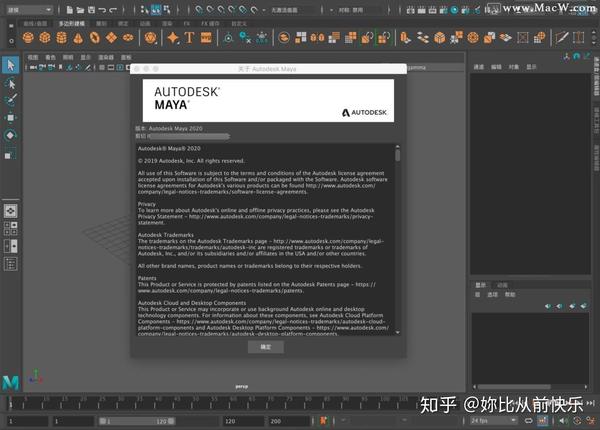This screenshot has width=600, height=430.
Task: Open the lighting menu in viewport panel
Action: point(68,57)
